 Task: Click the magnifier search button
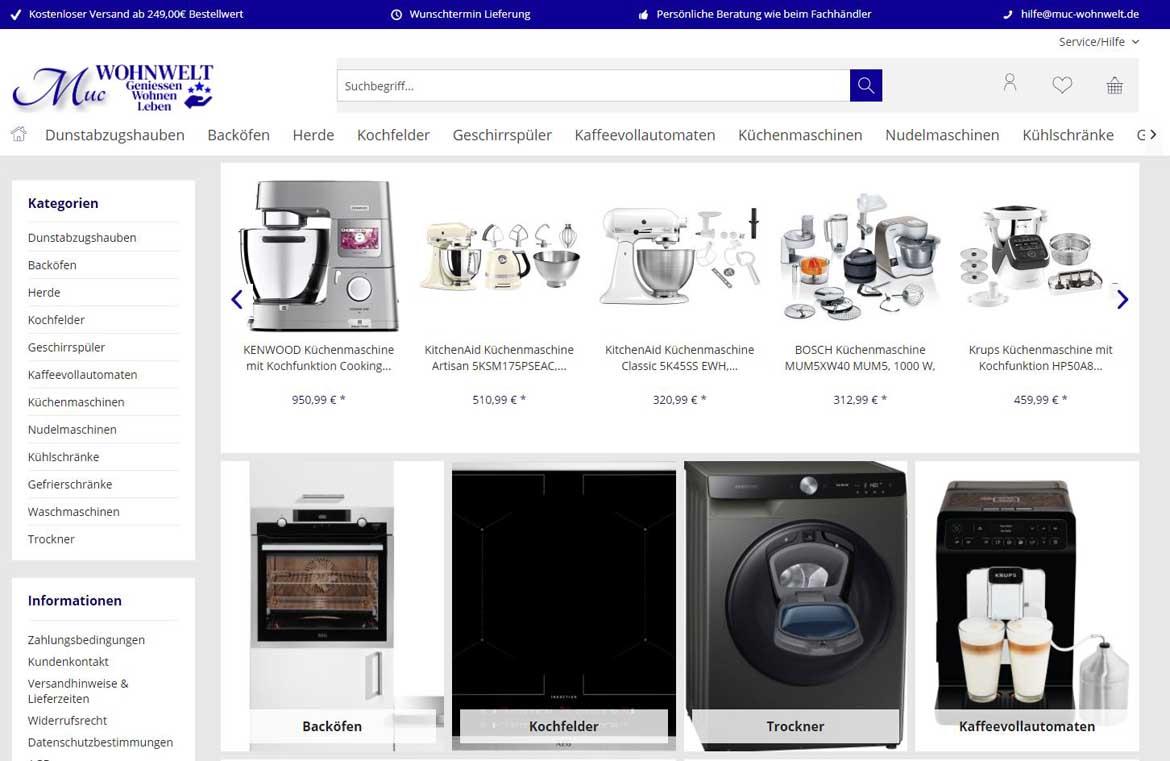pyautogui.click(x=866, y=86)
